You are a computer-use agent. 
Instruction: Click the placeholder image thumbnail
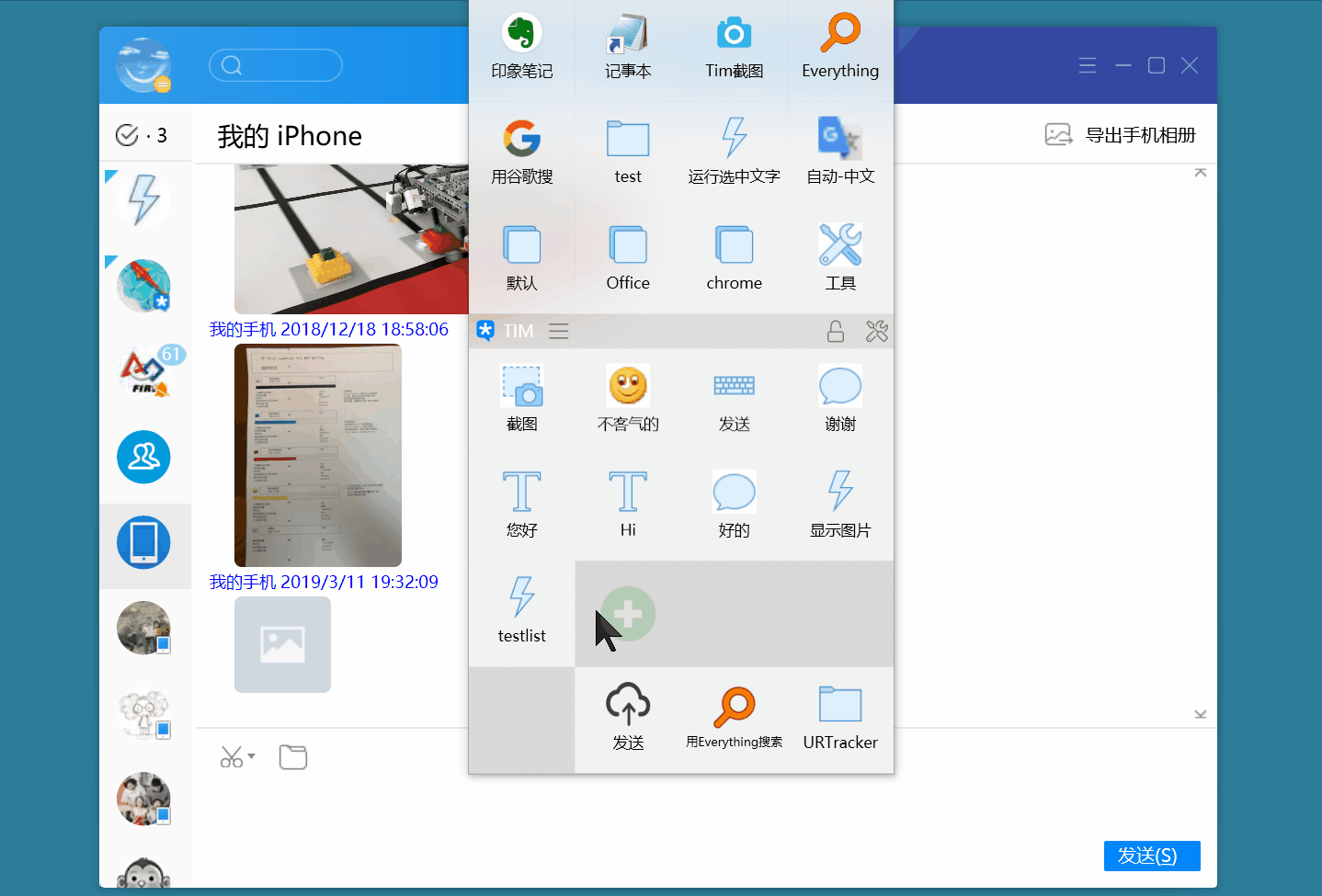point(282,644)
